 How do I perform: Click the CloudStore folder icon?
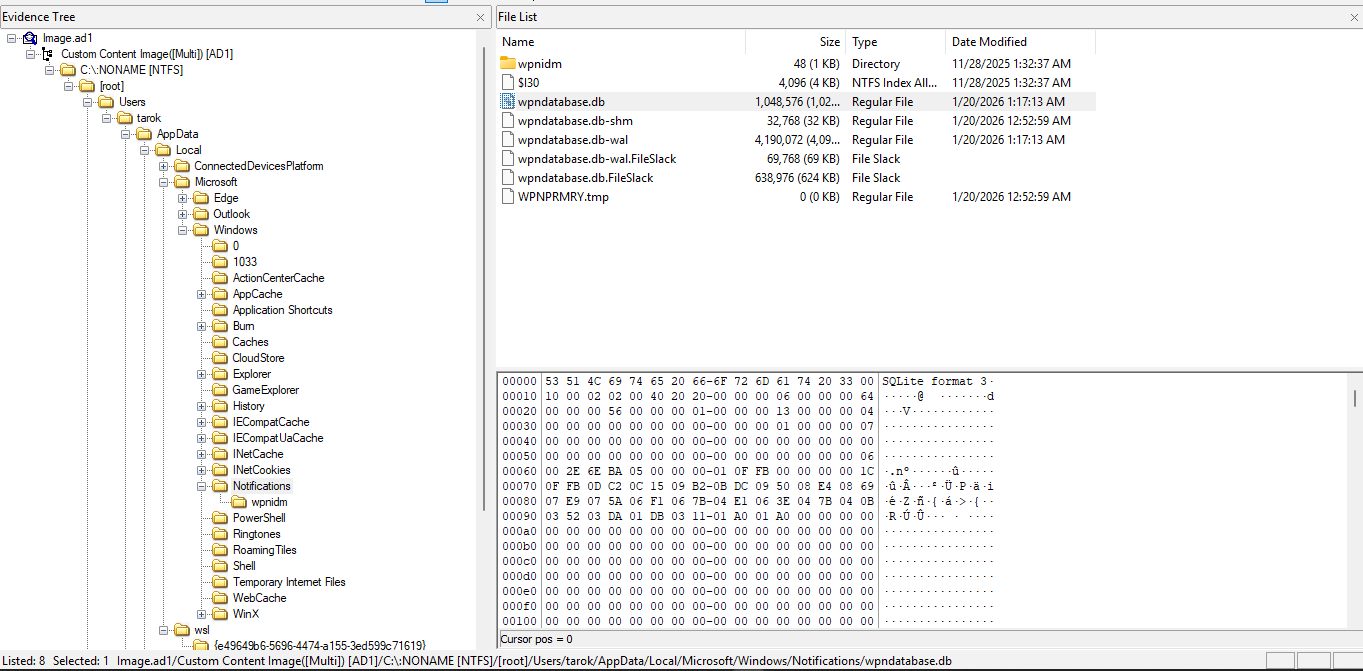[x=220, y=358]
